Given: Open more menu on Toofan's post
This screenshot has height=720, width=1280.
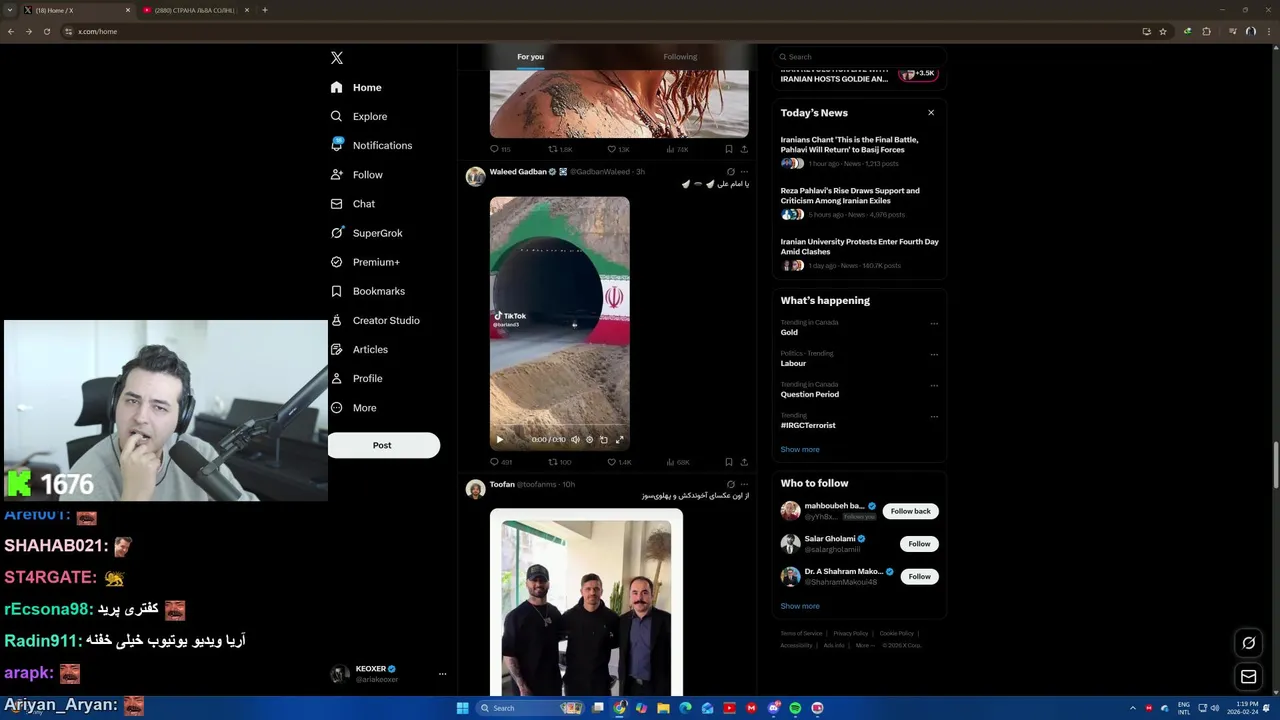Looking at the screenshot, I should point(744,484).
